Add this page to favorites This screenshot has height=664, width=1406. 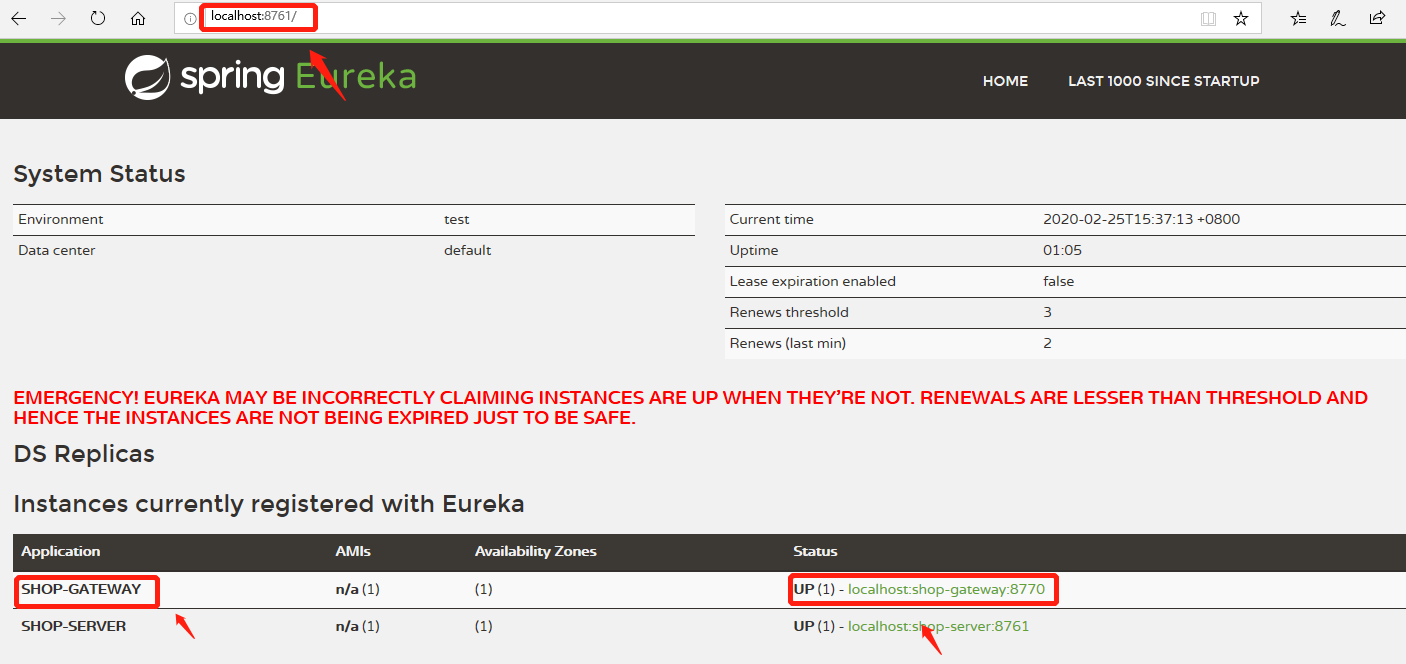1241,17
